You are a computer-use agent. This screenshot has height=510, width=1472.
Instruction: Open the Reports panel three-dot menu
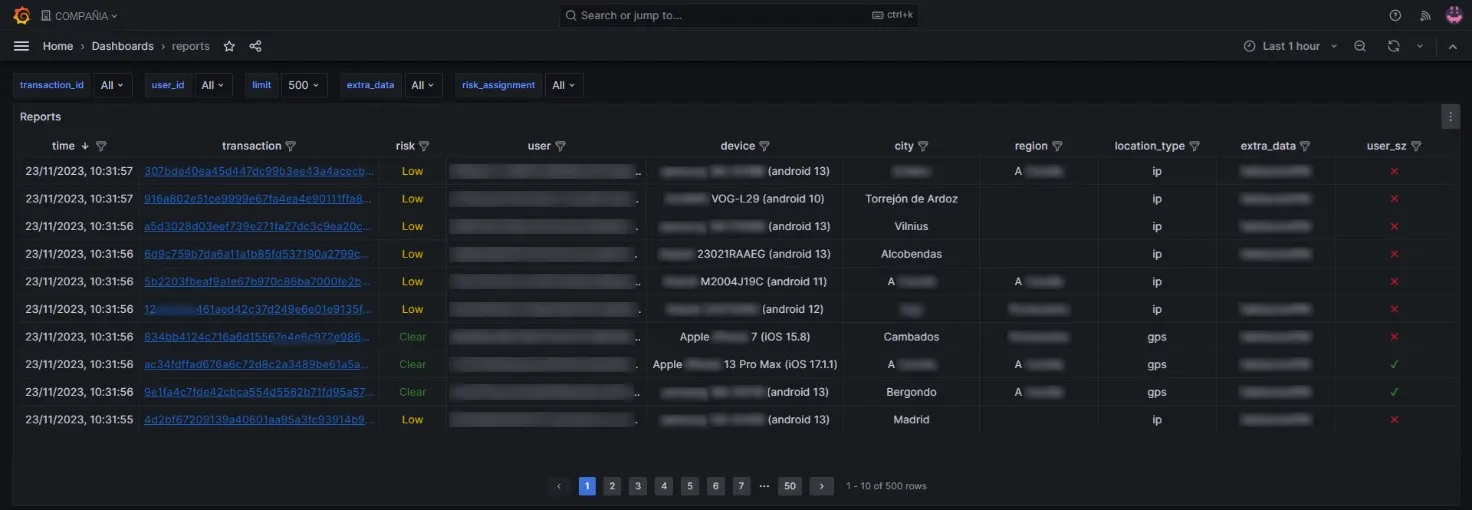[x=1450, y=117]
